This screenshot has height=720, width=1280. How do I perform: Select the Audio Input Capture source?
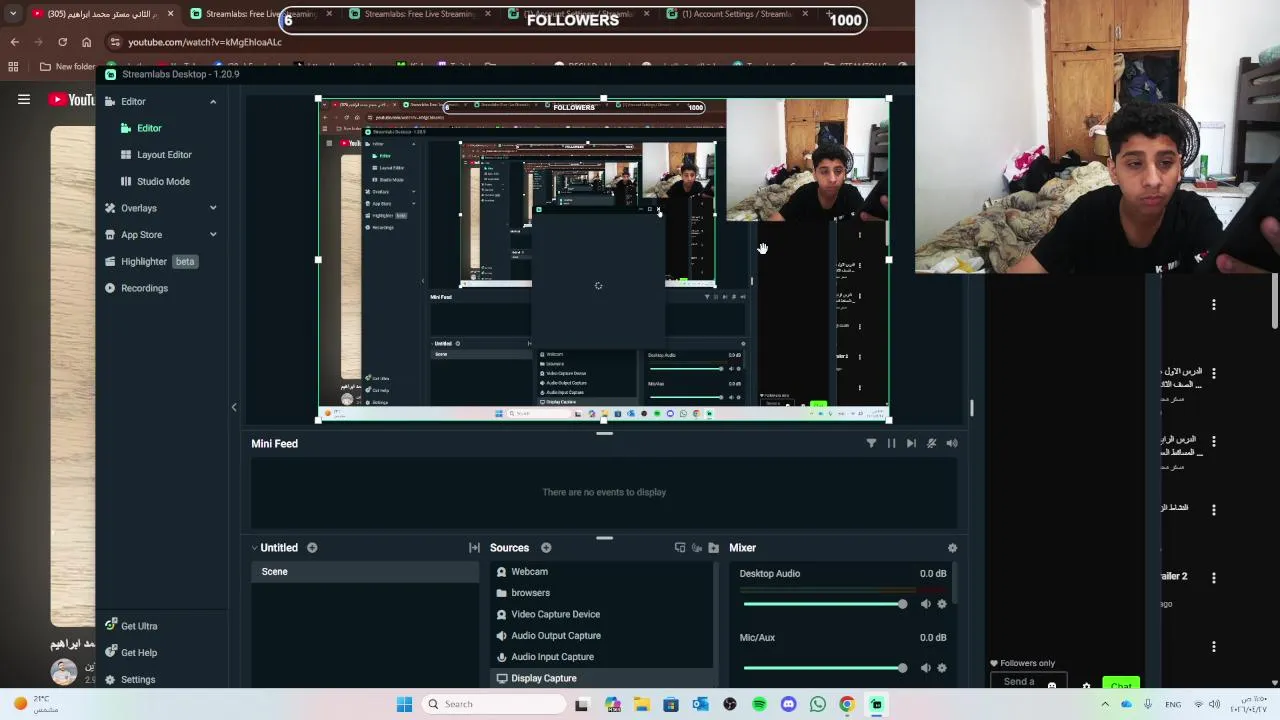click(602, 657)
